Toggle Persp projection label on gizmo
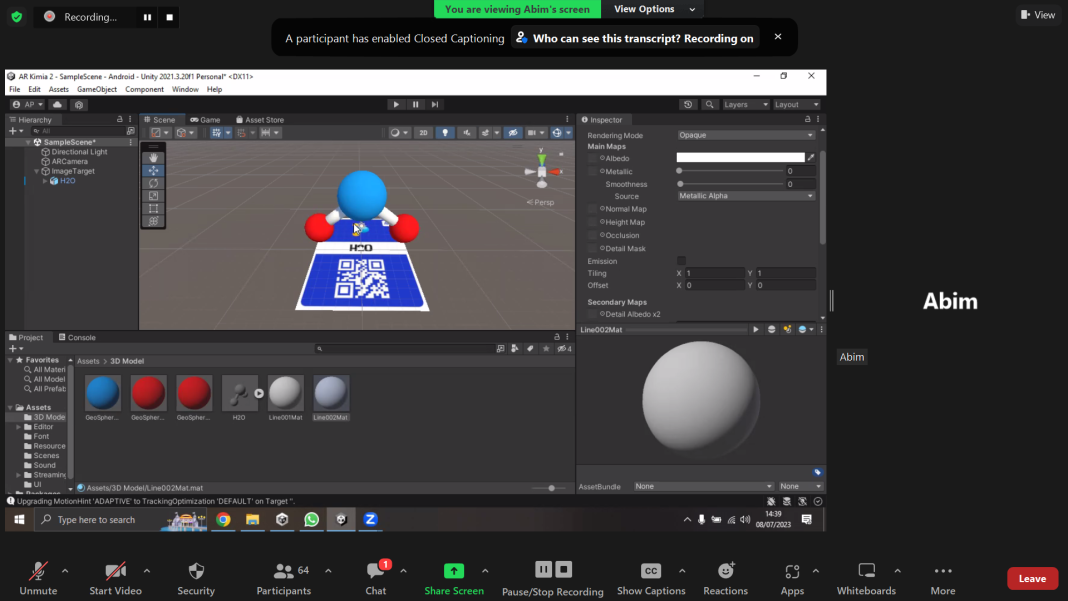 pos(541,202)
